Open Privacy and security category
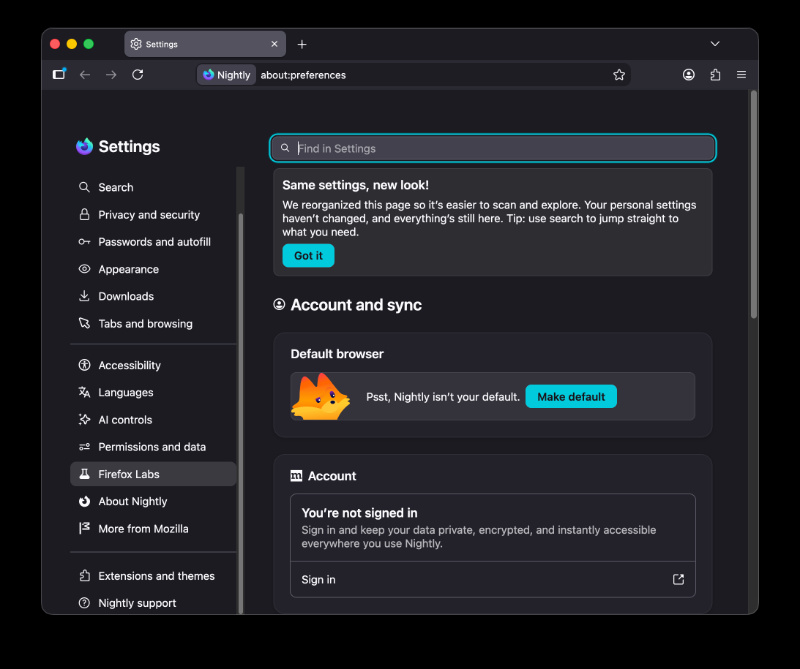The width and height of the screenshot is (800, 669). (153, 215)
